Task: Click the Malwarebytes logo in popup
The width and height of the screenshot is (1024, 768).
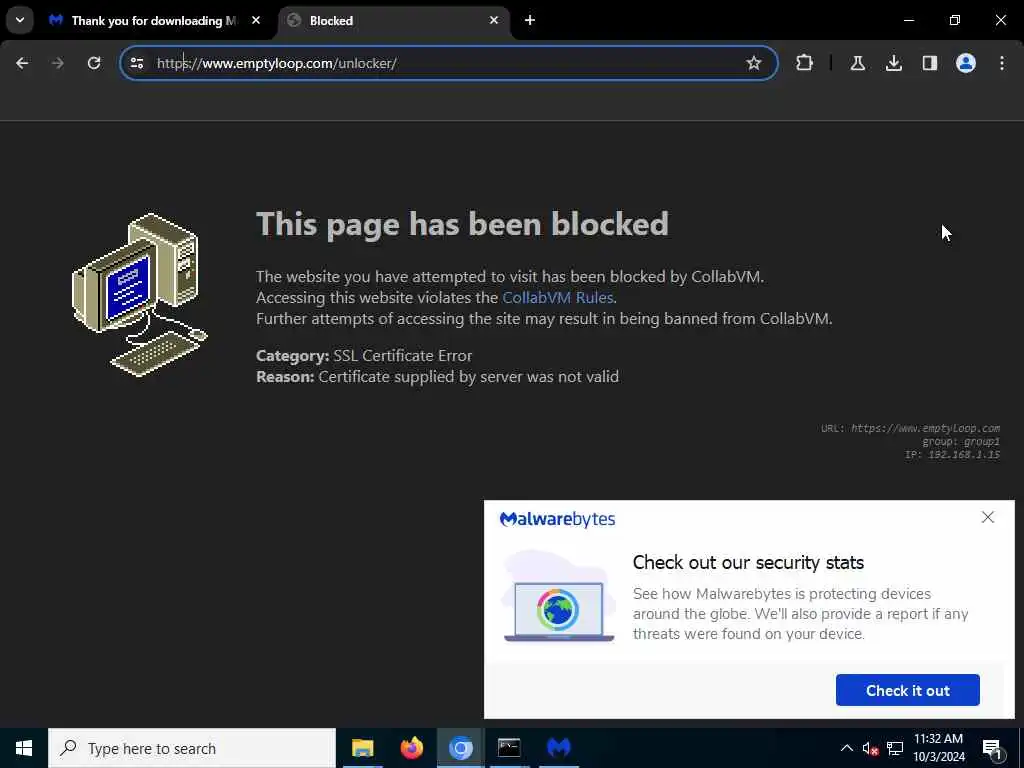Action: [557, 519]
